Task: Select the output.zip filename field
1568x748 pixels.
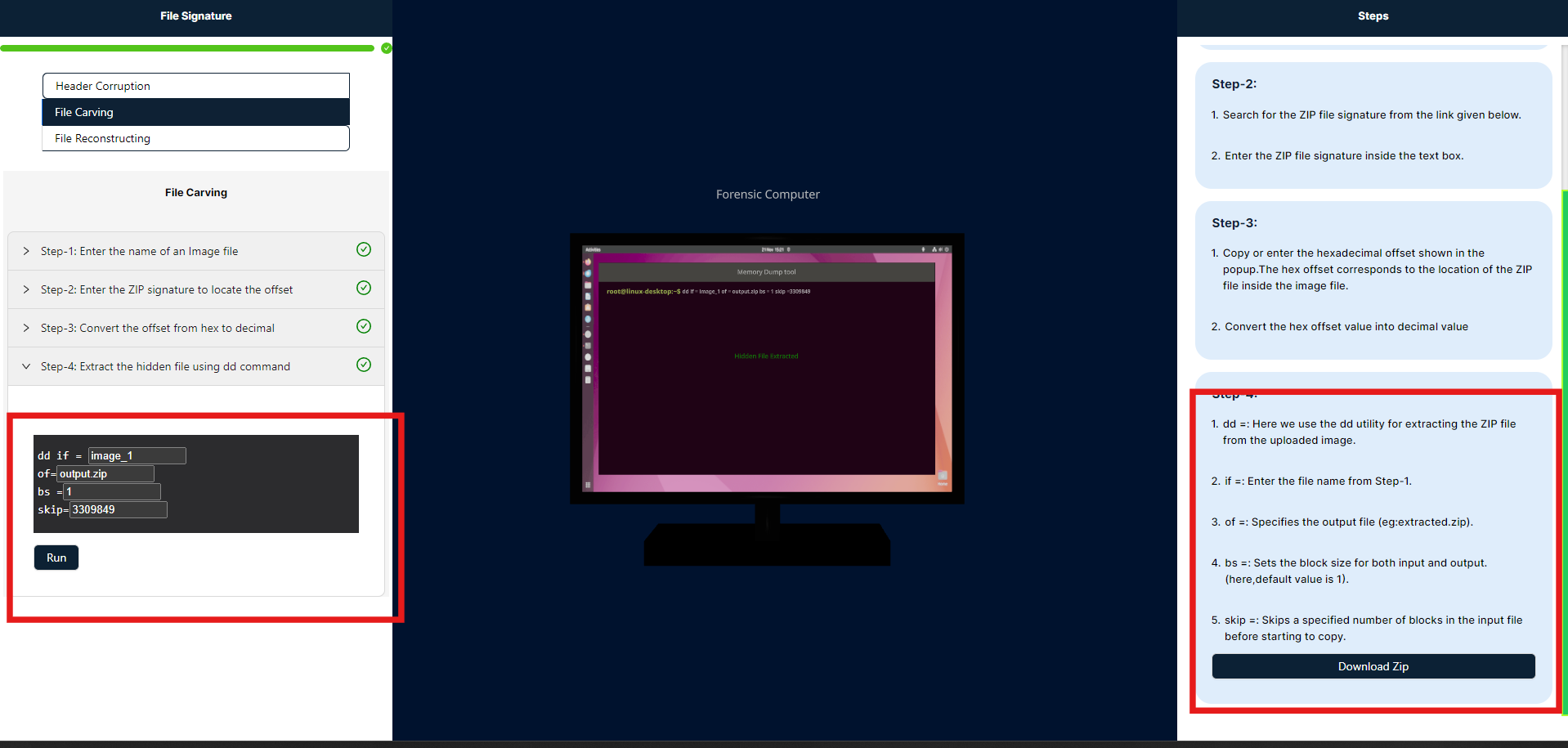Action: click(x=105, y=473)
